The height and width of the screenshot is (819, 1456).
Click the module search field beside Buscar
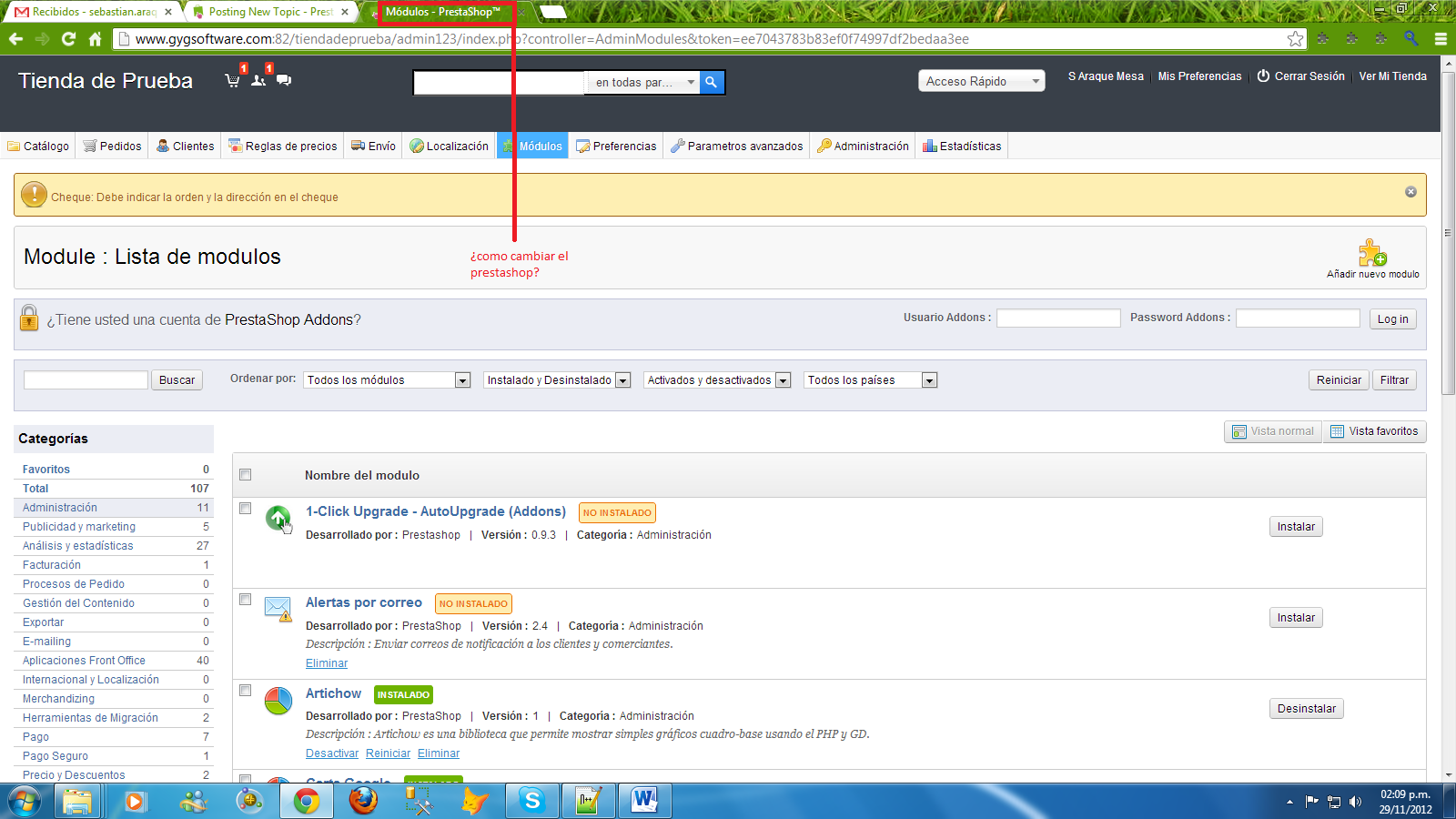[86, 379]
